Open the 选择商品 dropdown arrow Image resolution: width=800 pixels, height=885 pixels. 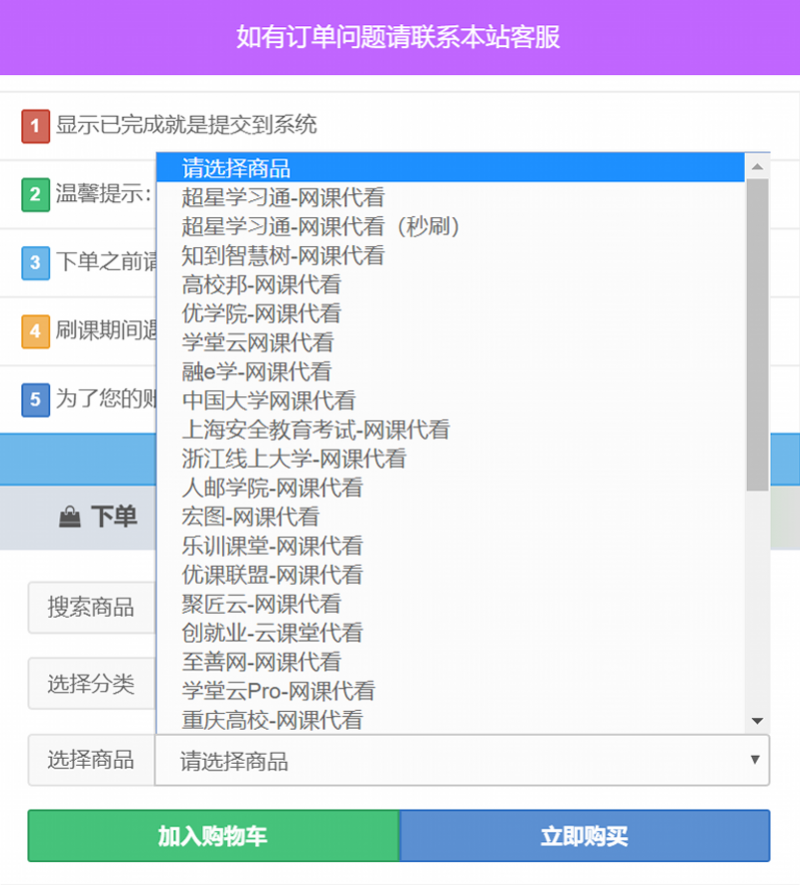pyautogui.click(x=754, y=760)
